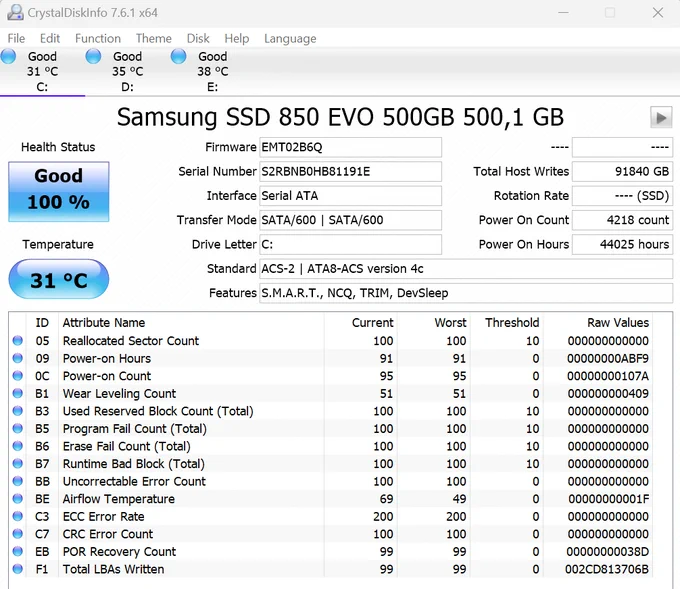This screenshot has width=680, height=589.
Task: Select the Airflow Temperature attribute name
Action: (119, 499)
